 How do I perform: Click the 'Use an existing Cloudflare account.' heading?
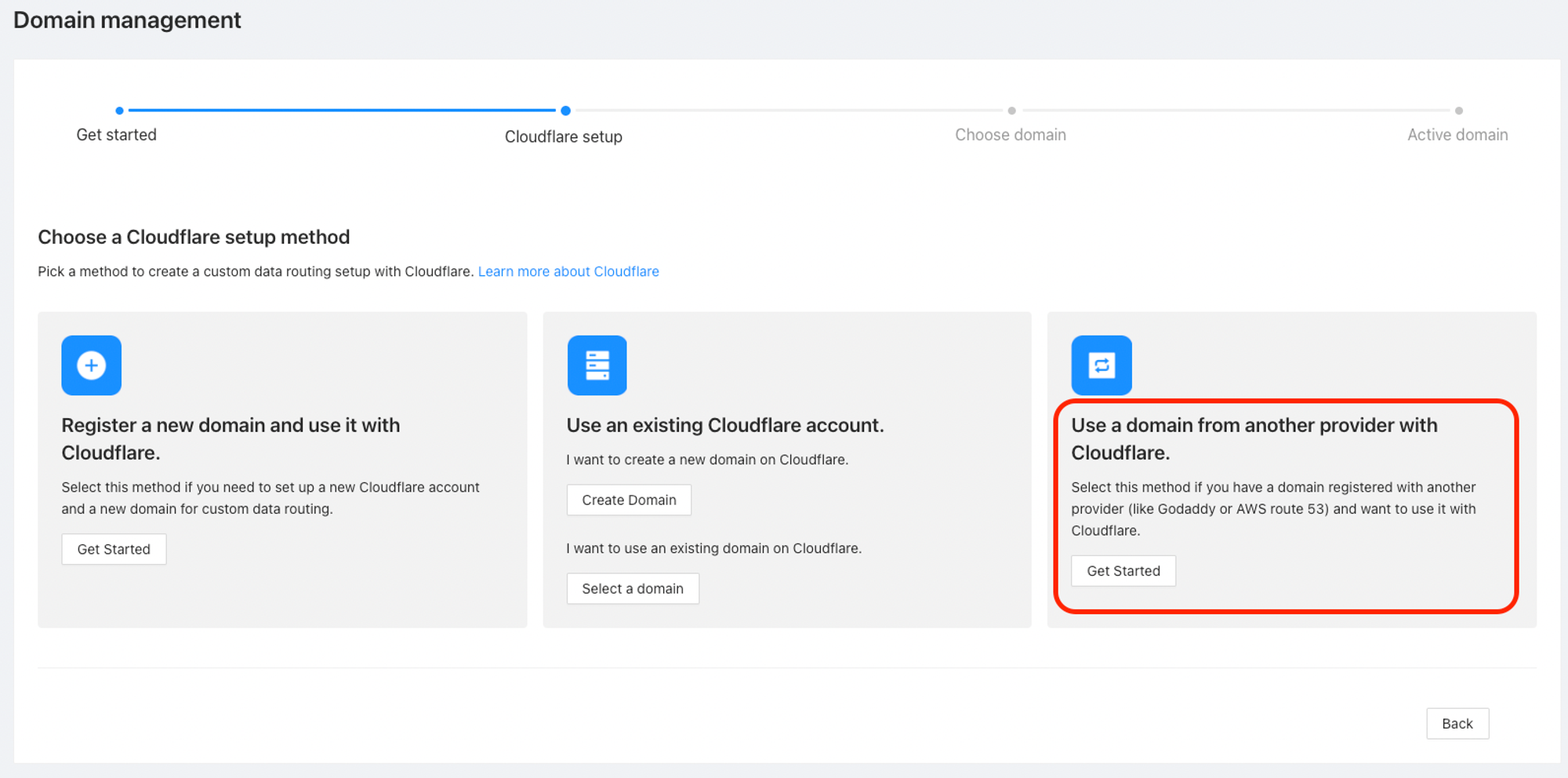pyautogui.click(x=725, y=425)
